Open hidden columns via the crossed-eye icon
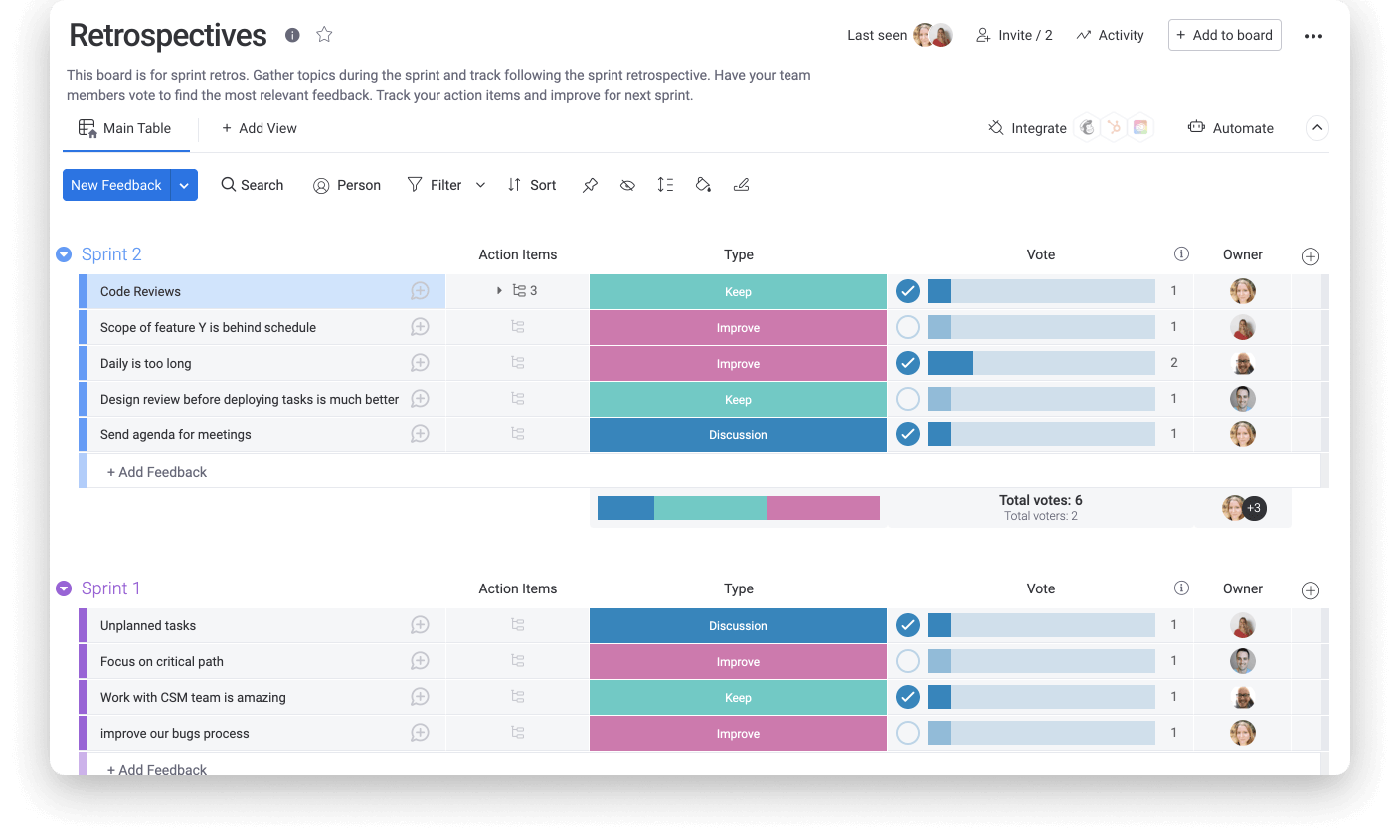Image resolution: width=1400 pixels, height=840 pixels. tap(627, 185)
